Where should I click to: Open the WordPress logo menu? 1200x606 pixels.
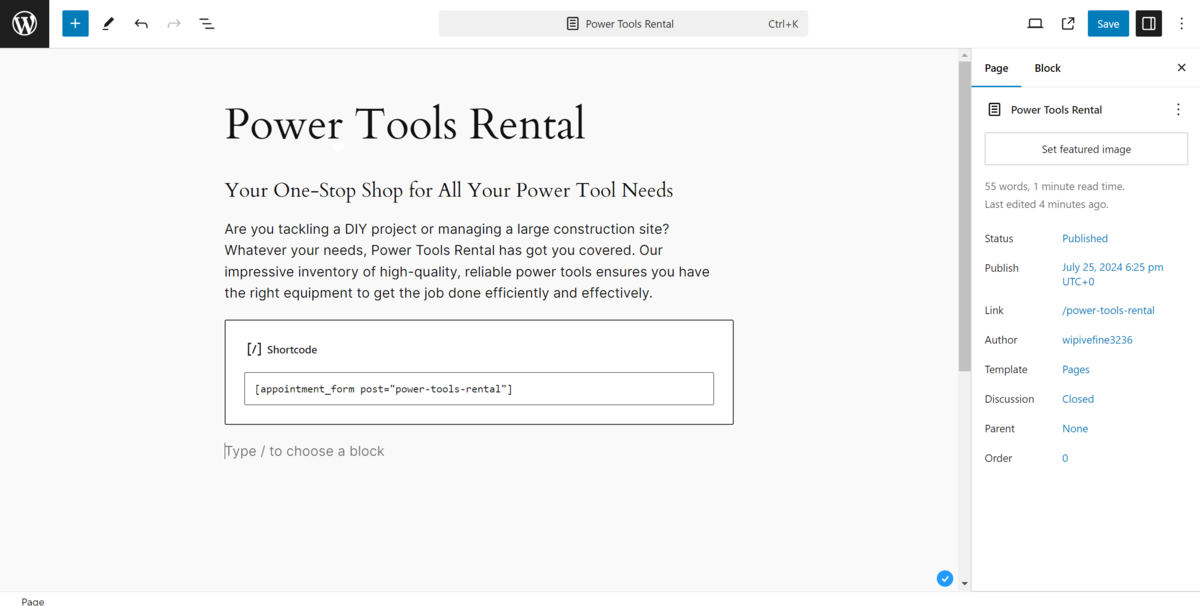pyautogui.click(x=24, y=24)
